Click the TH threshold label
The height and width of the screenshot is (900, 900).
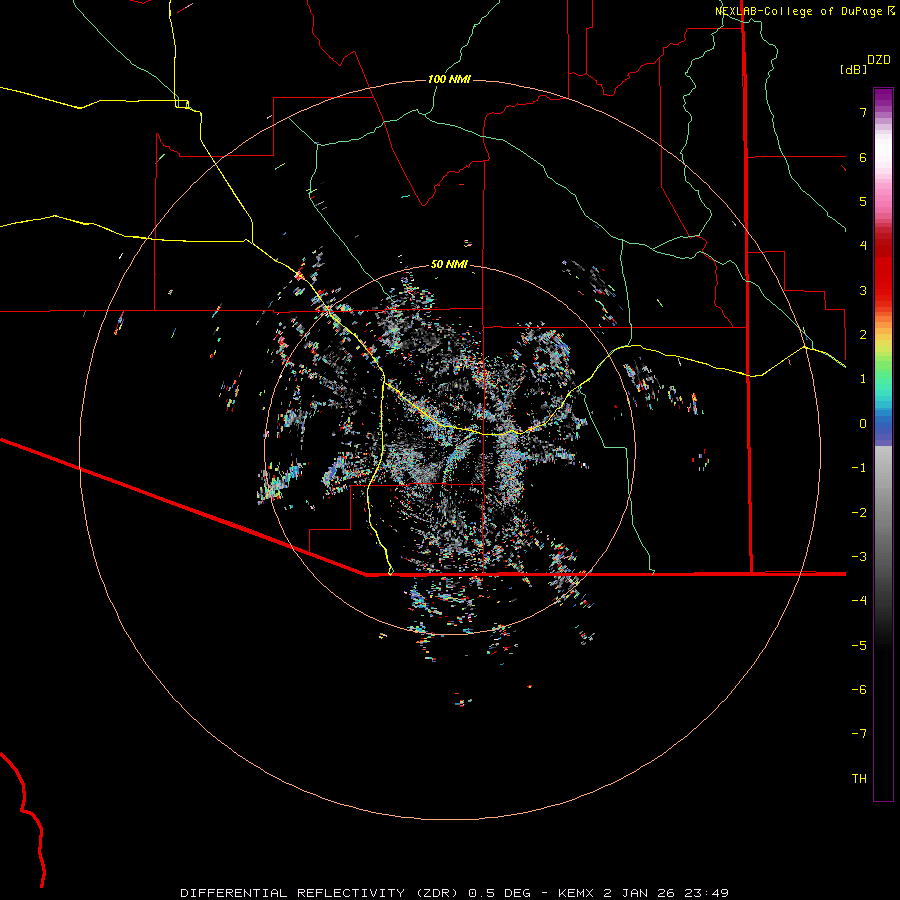pyautogui.click(x=859, y=779)
